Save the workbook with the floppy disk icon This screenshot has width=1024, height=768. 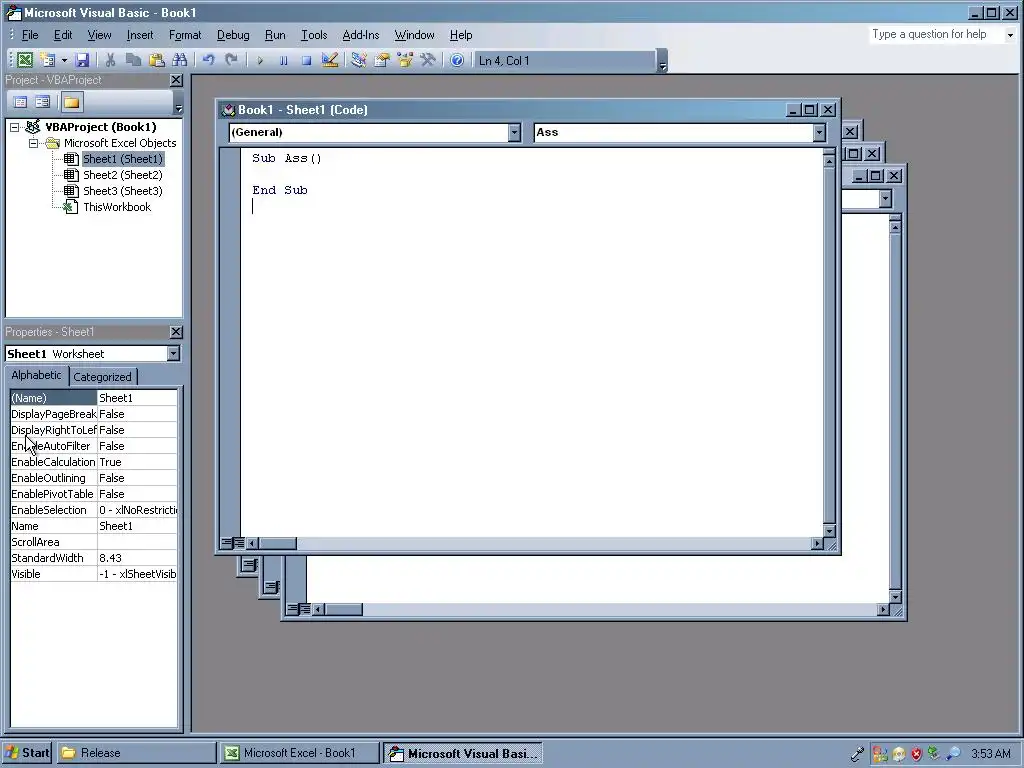click(82, 61)
